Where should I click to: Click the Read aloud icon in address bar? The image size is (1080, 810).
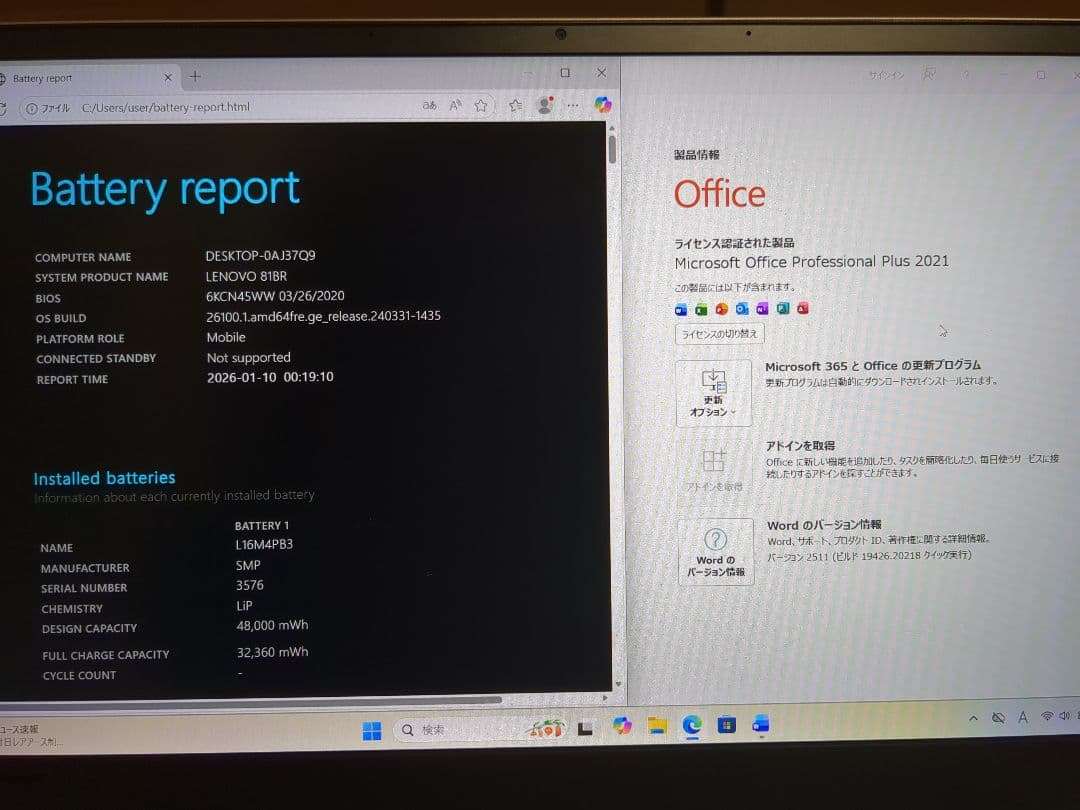pyautogui.click(x=455, y=105)
